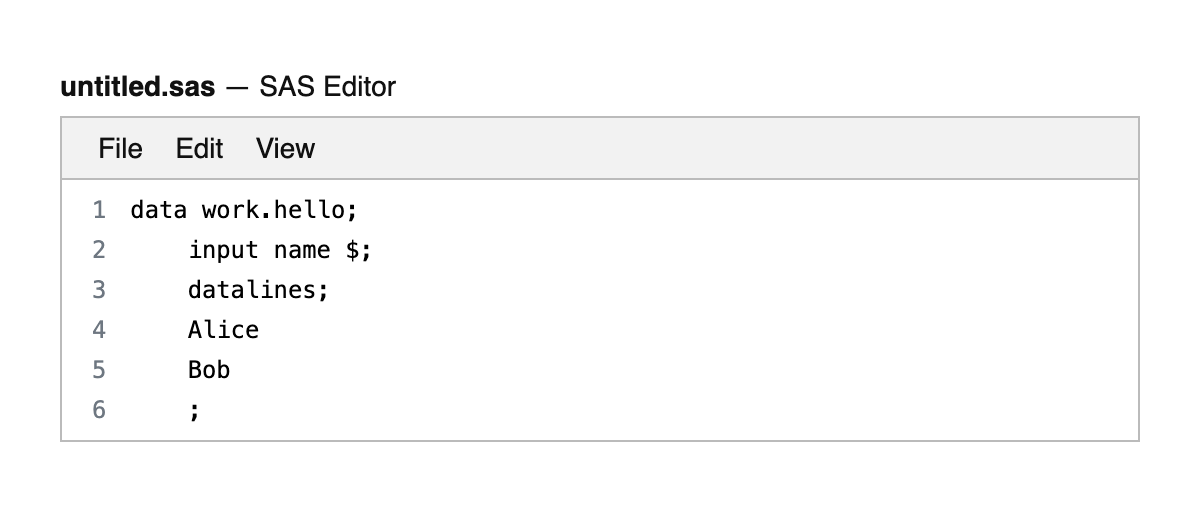
Task: Select line number 6 in the gutter
Action: click(98, 410)
